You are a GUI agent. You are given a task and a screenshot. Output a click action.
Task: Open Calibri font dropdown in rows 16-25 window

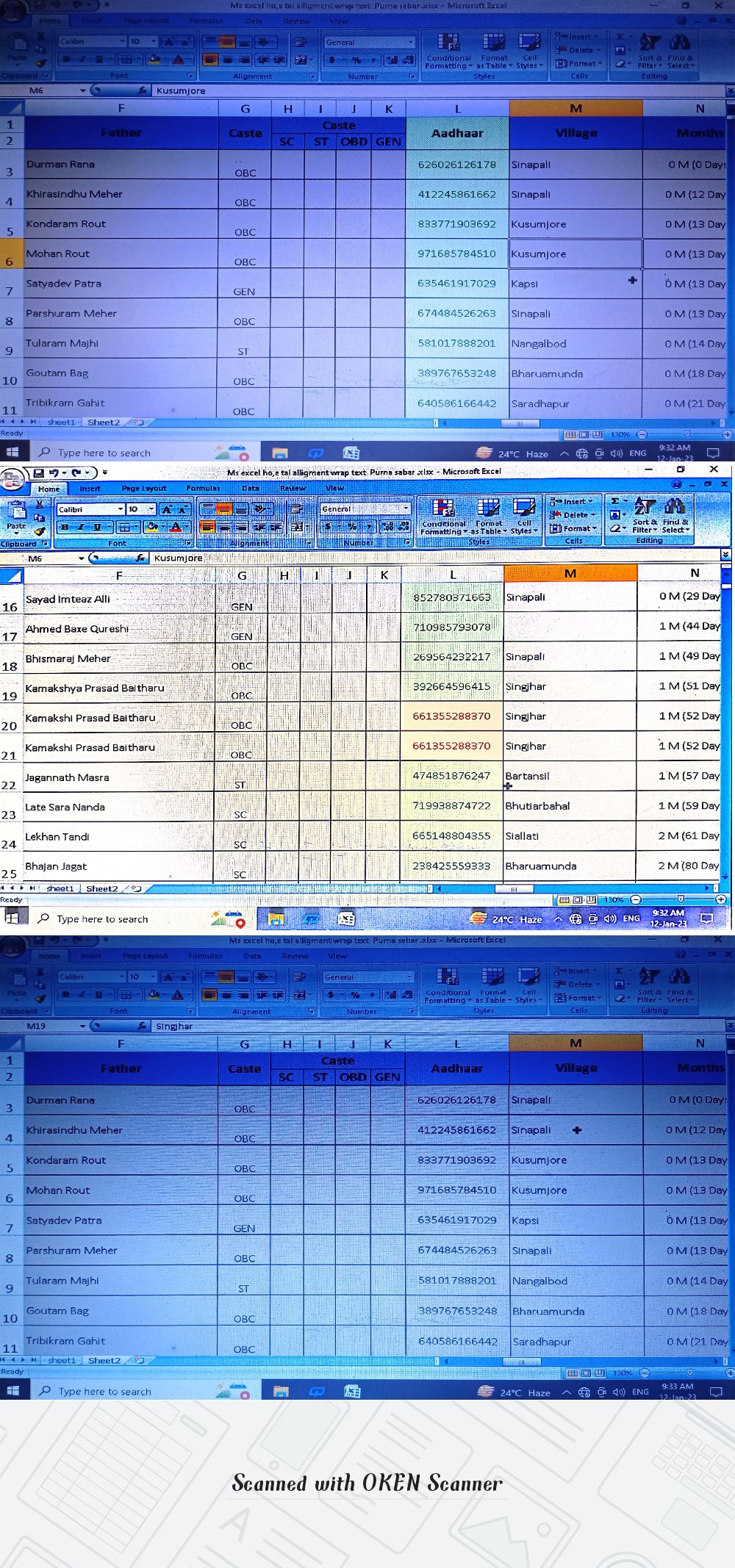pos(121,509)
